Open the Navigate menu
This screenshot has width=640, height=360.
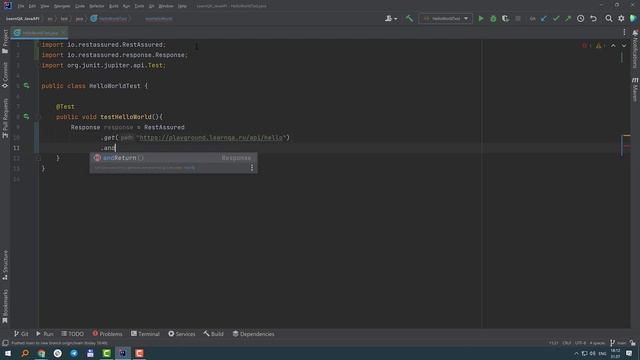62,6
